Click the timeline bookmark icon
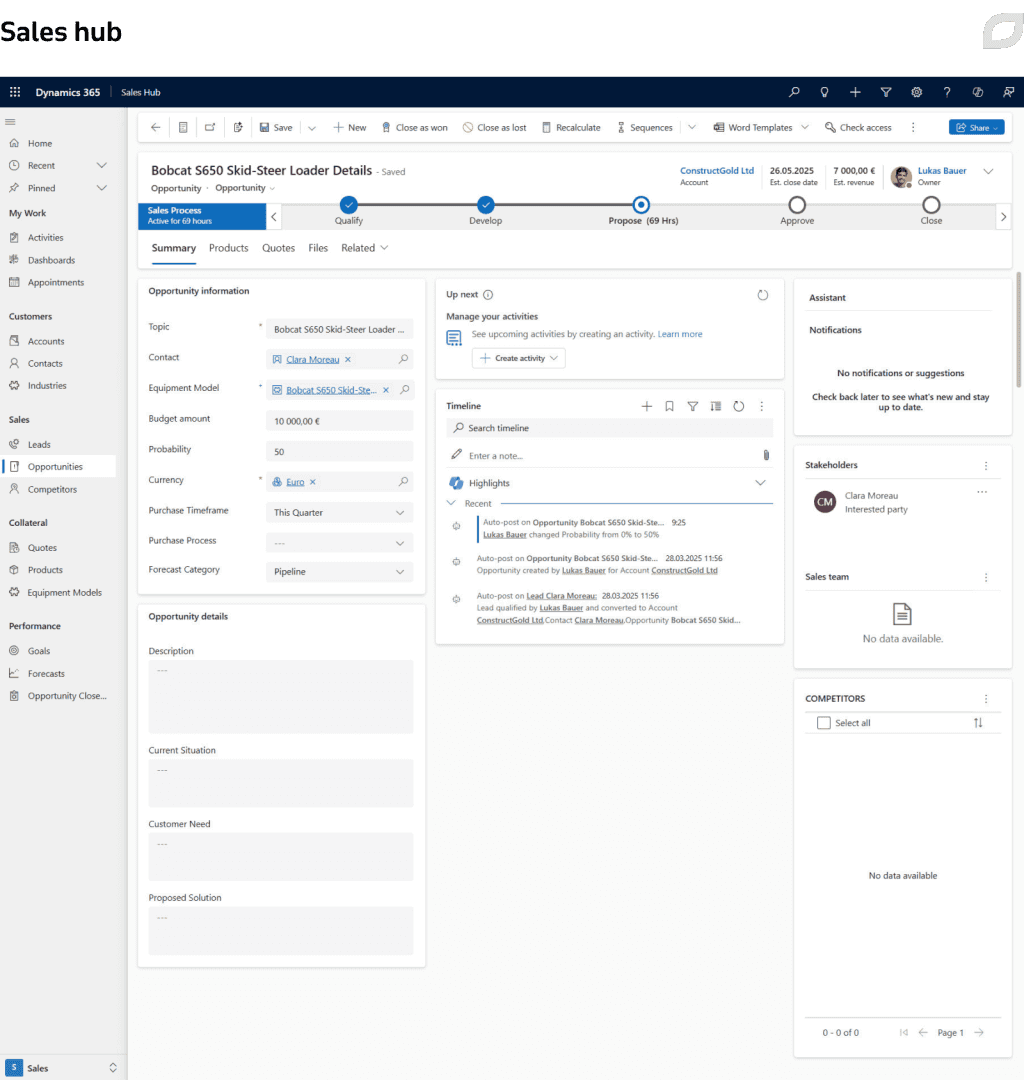Image resolution: width=1024 pixels, height=1080 pixels. click(x=669, y=406)
